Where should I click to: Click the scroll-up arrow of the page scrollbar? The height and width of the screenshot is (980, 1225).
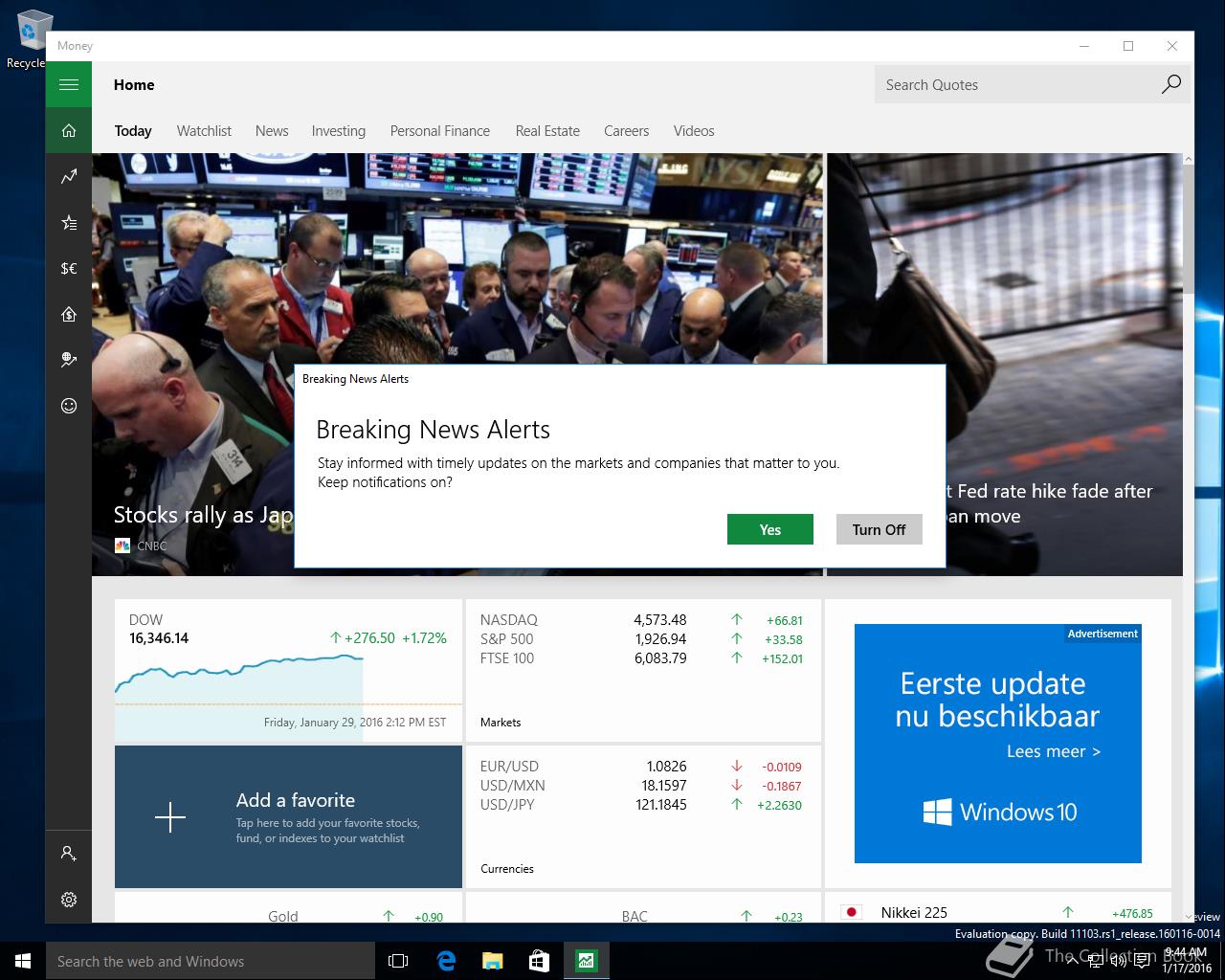pos(1189,159)
